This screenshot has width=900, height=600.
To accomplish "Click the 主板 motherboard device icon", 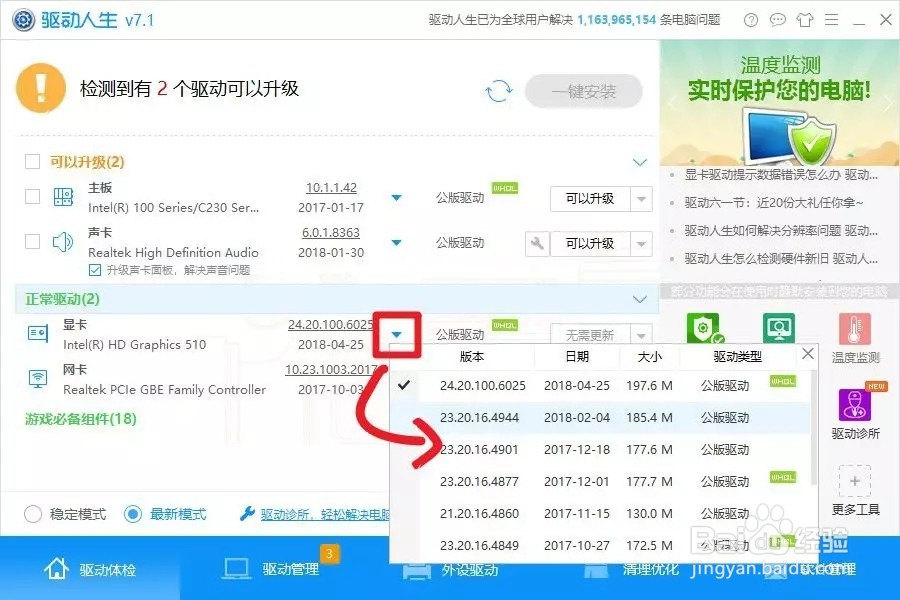I will pos(63,198).
